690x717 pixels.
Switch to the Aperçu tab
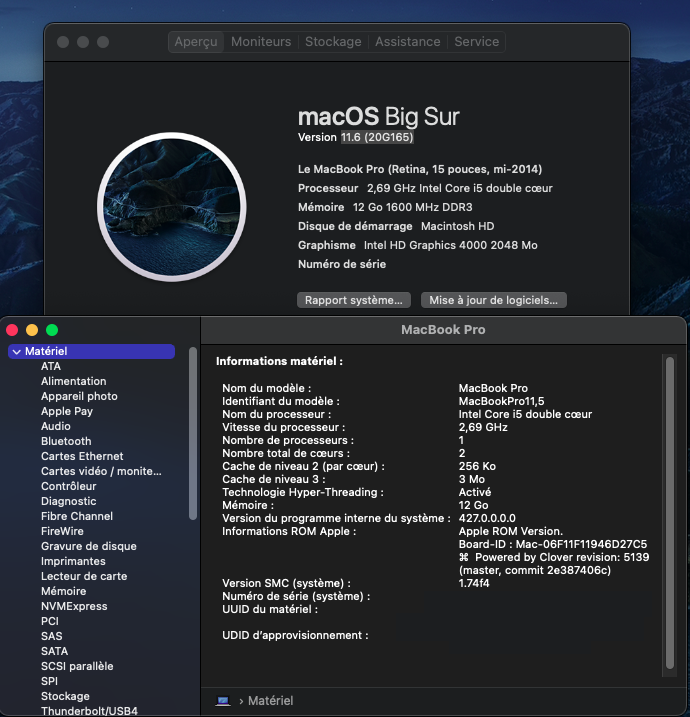(x=196, y=42)
